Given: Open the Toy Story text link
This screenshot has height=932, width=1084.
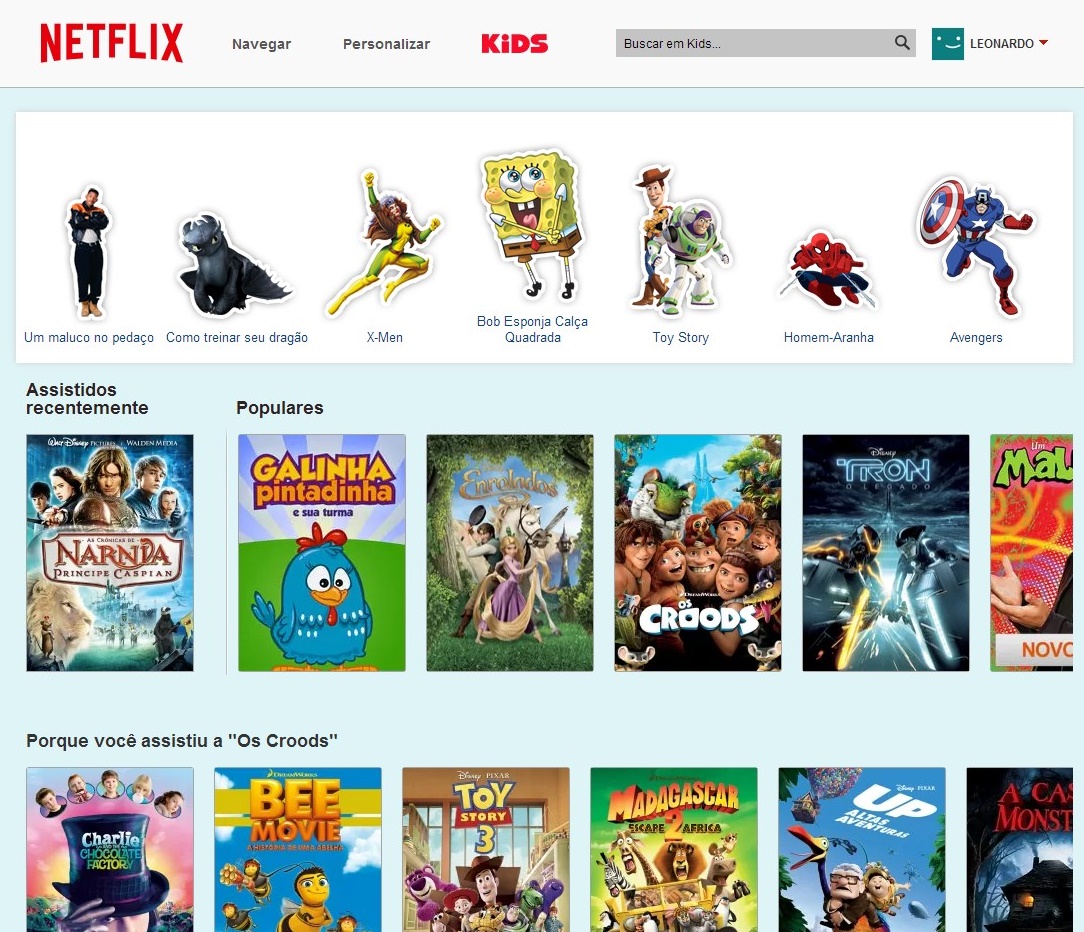Looking at the screenshot, I should point(680,337).
